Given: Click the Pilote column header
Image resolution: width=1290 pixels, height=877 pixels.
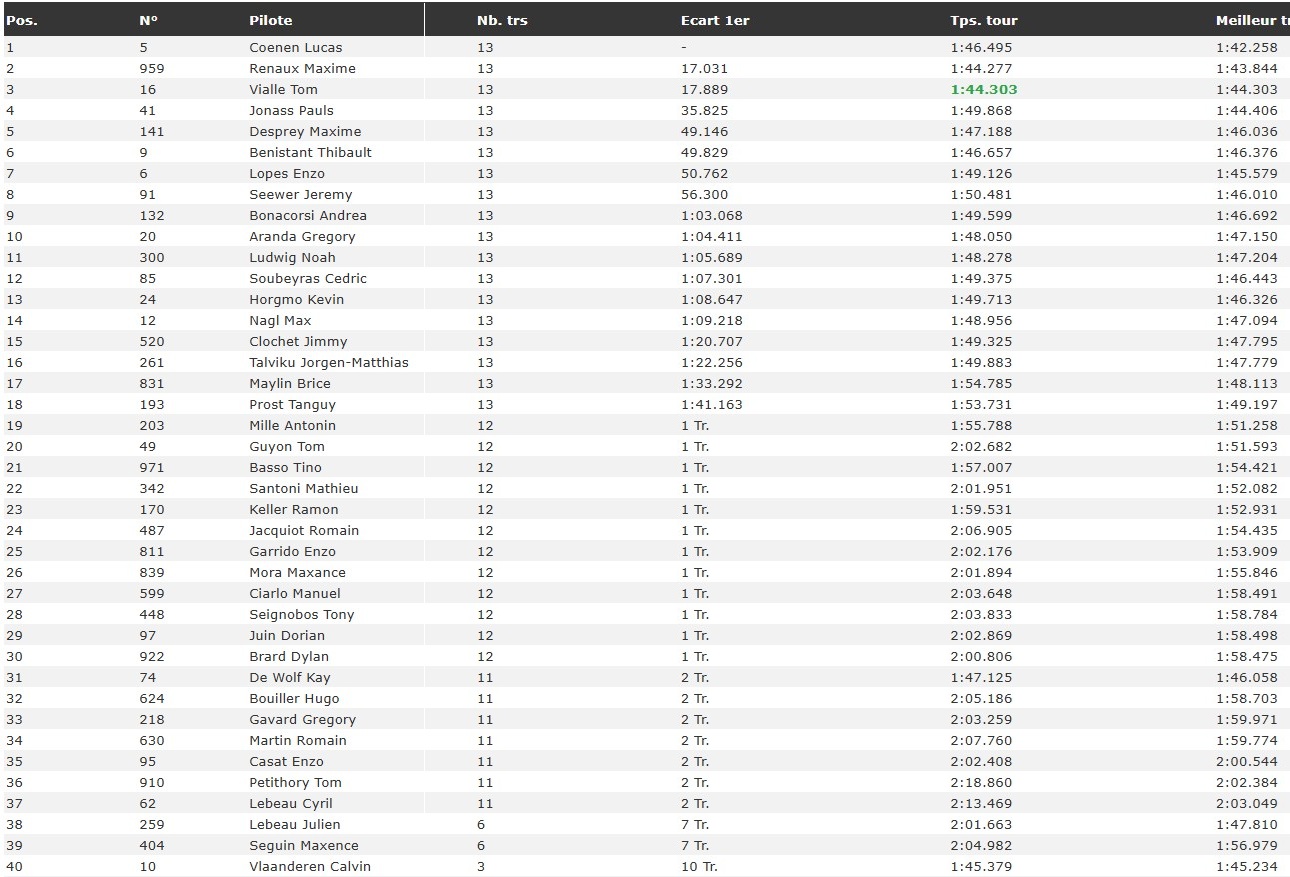Looking at the screenshot, I should click(271, 20).
